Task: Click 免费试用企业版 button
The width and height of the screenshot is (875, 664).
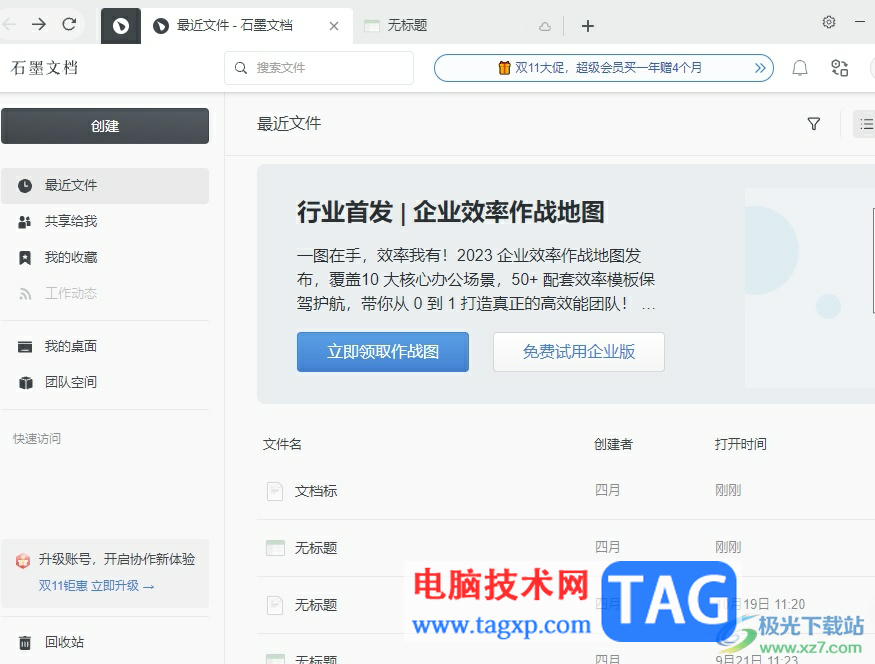Action: (579, 352)
